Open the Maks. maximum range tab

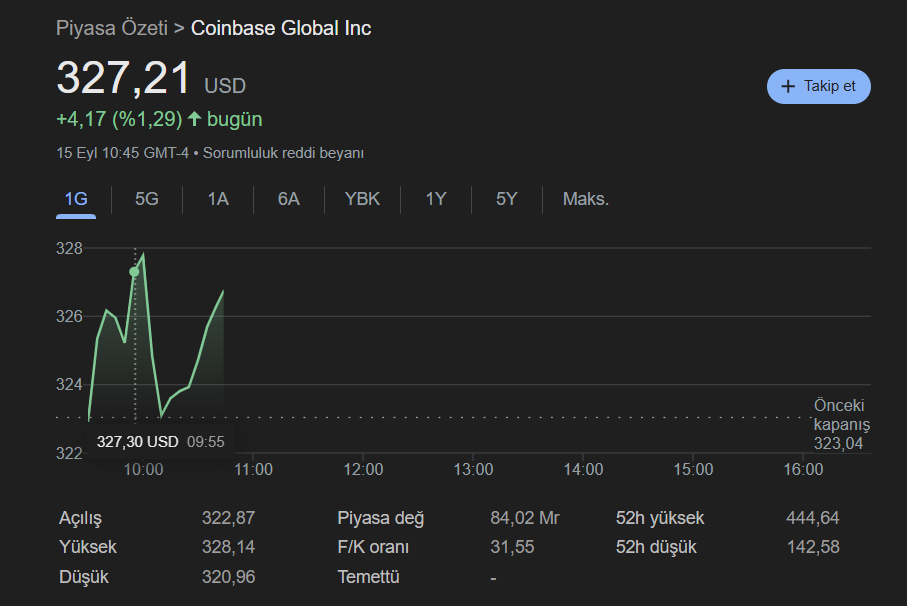pyautogui.click(x=586, y=199)
